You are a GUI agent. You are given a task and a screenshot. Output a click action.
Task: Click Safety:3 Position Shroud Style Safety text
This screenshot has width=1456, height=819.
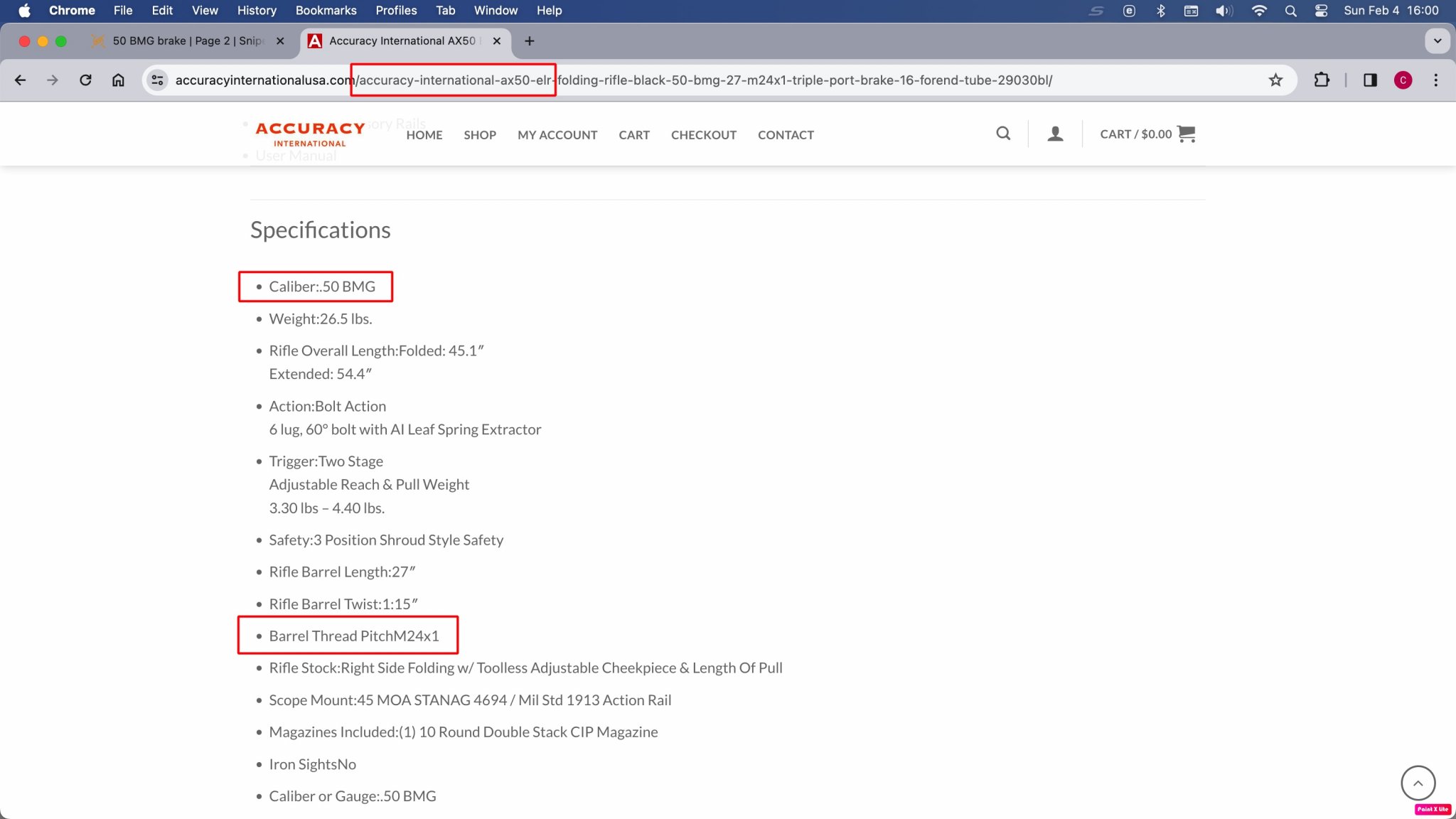click(x=386, y=540)
